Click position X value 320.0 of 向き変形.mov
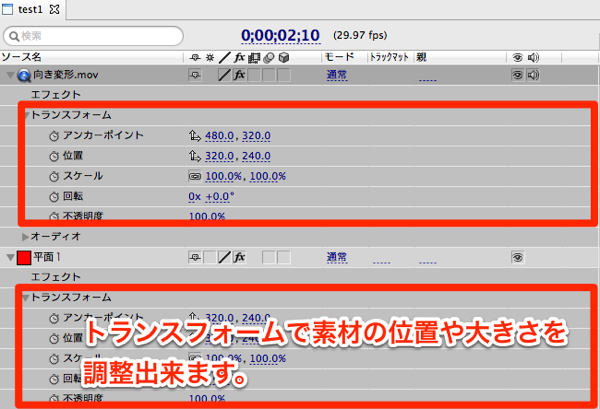The width and height of the screenshot is (600, 409). point(219,156)
